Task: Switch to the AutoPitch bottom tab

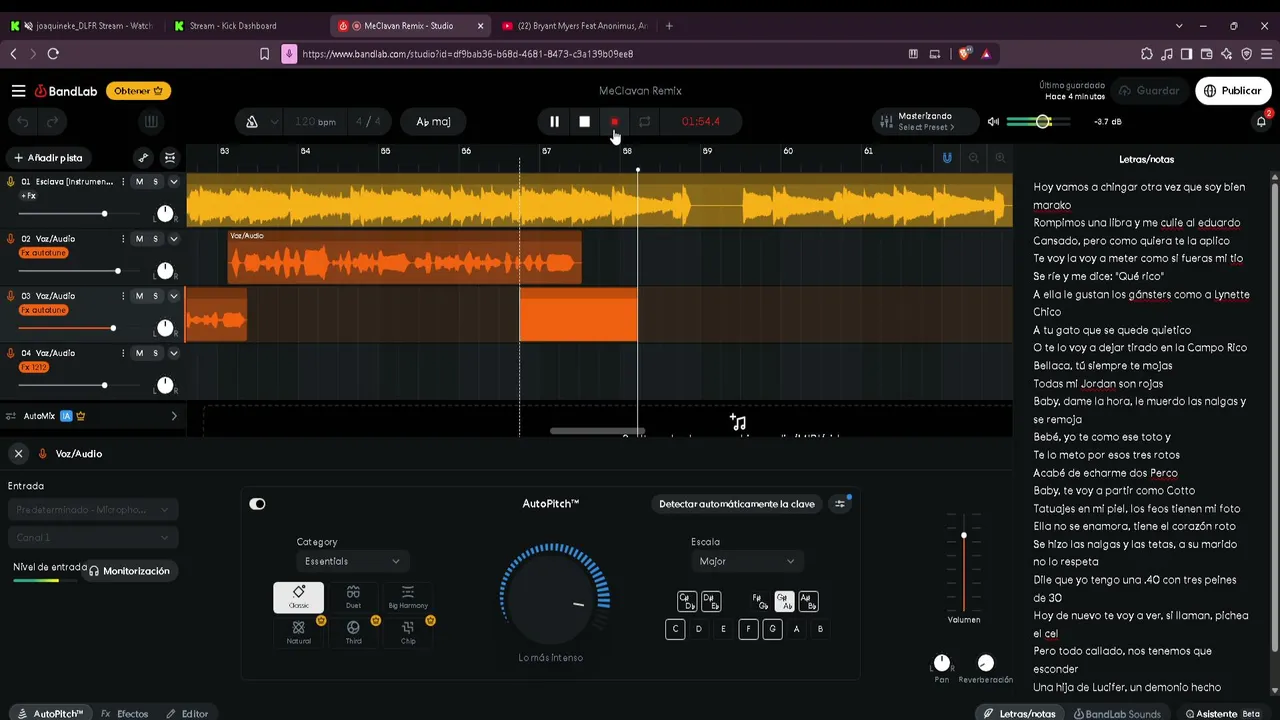Action: 51,714
